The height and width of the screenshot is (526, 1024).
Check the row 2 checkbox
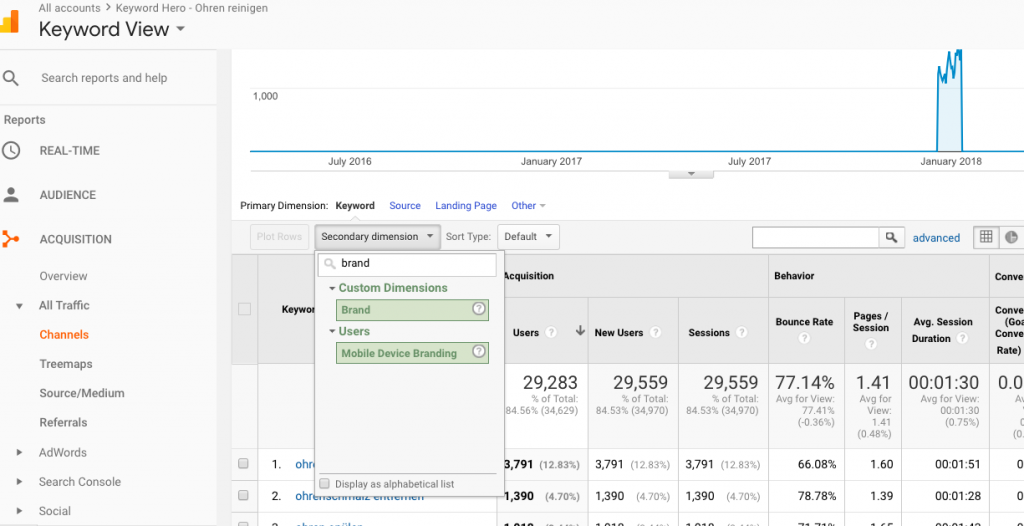243,495
